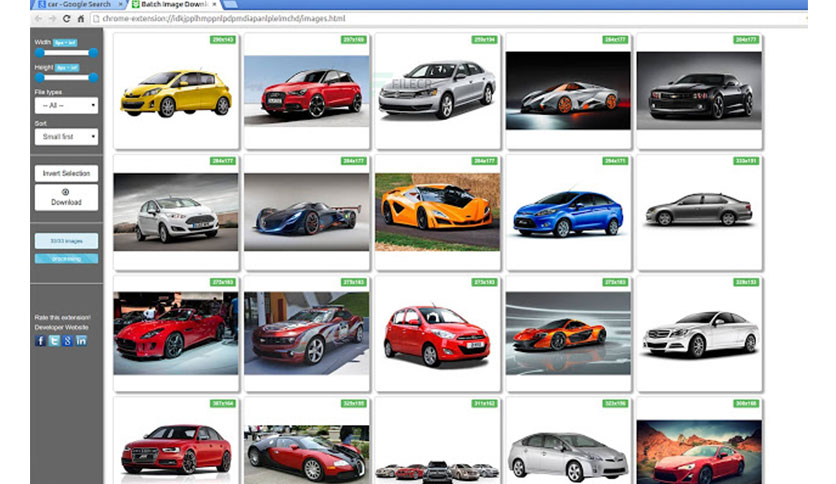Click the size badge on white Mercedes card
This screenshot has width=836, height=484.
pyautogui.click(x=746, y=282)
